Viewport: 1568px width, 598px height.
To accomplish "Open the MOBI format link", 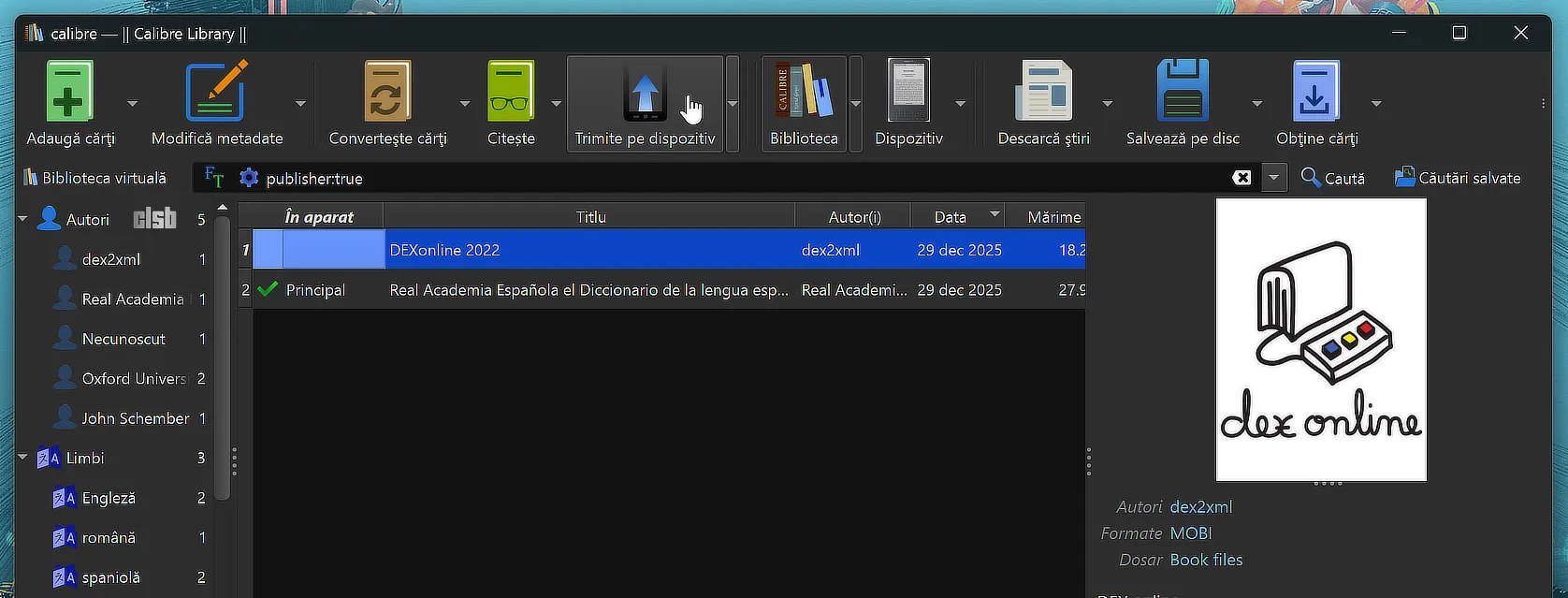I will tap(1190, 533).
